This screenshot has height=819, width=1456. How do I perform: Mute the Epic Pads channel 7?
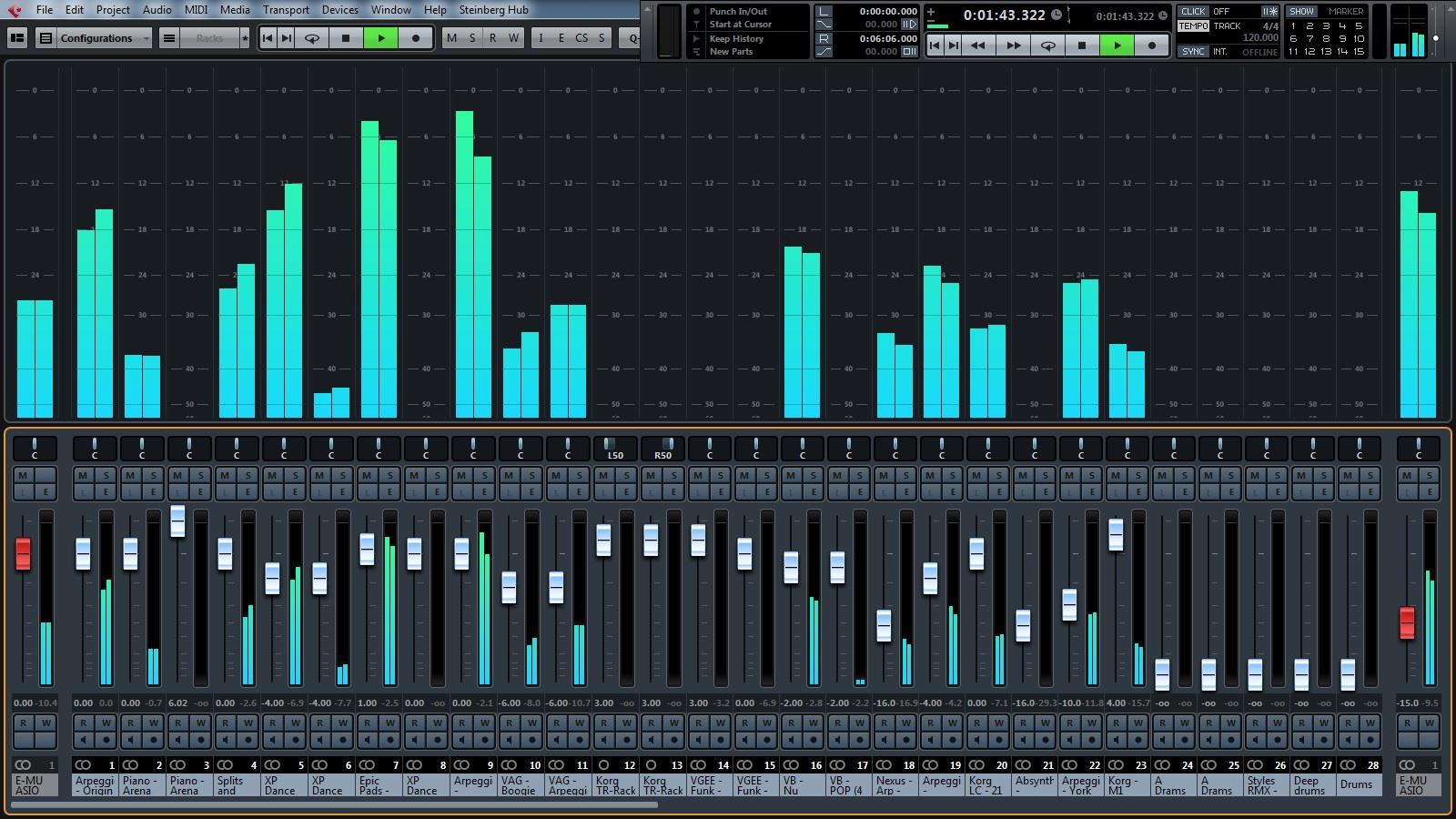(367, 475)
